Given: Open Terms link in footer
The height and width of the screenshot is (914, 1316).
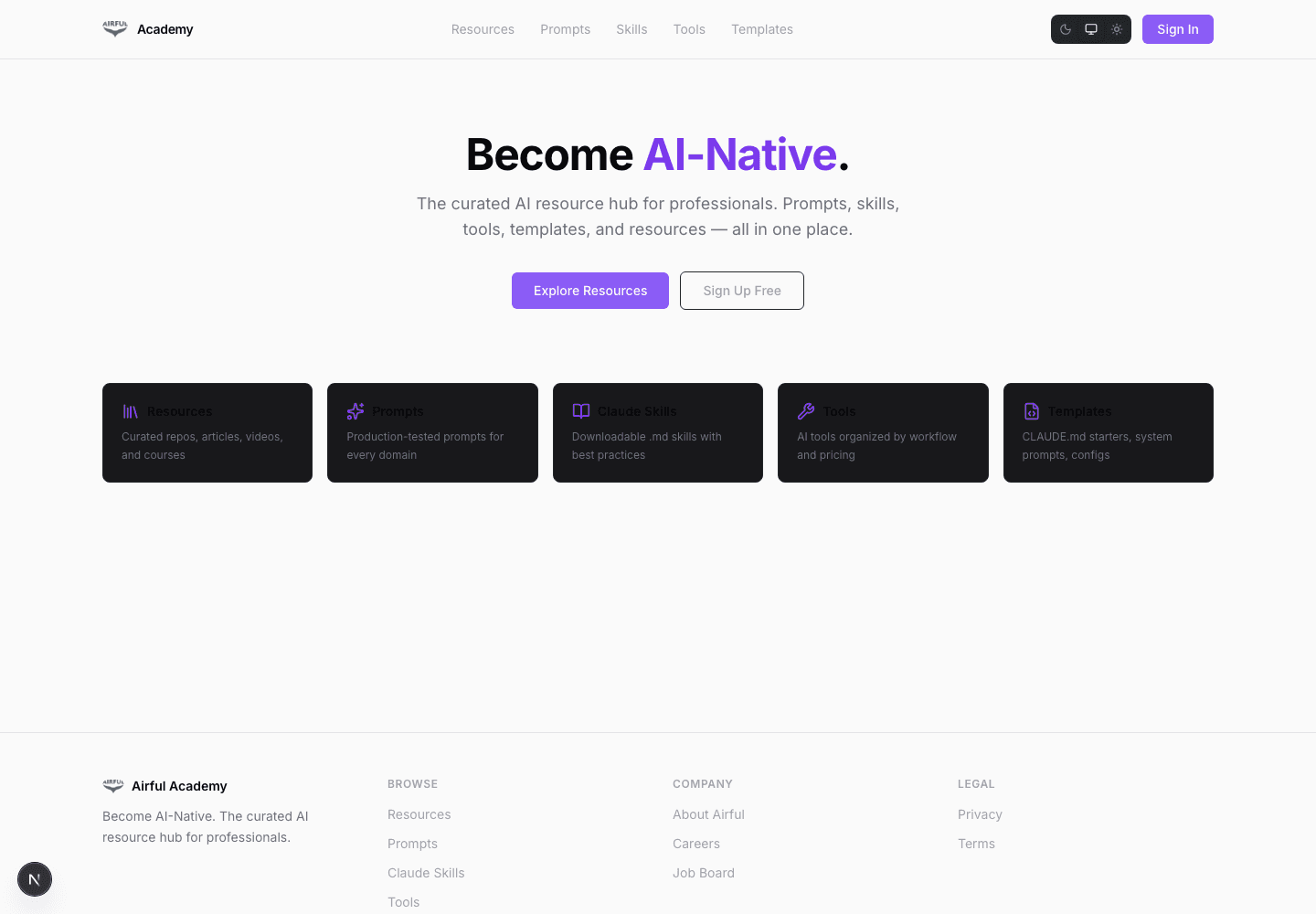Looking at the screenshot, I should (x=976, y=844).
